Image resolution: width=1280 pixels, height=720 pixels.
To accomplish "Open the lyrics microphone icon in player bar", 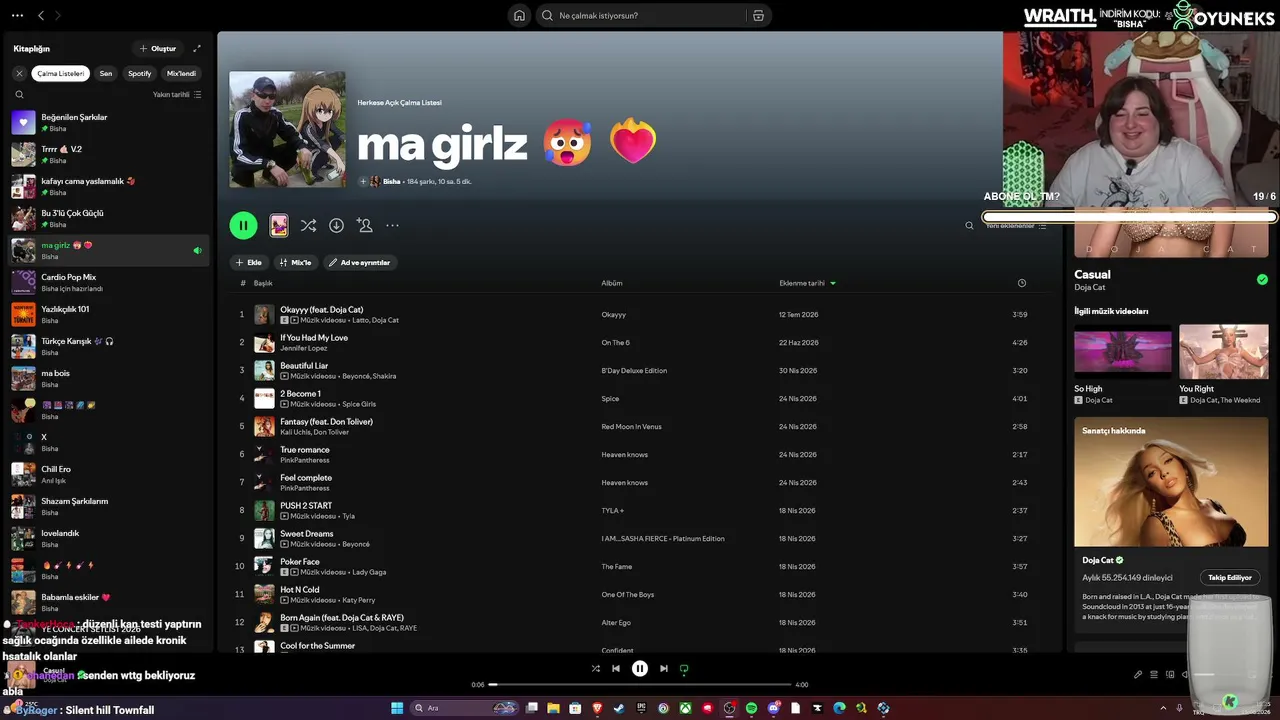I will pyautogui.click(x=1138, y=675).
